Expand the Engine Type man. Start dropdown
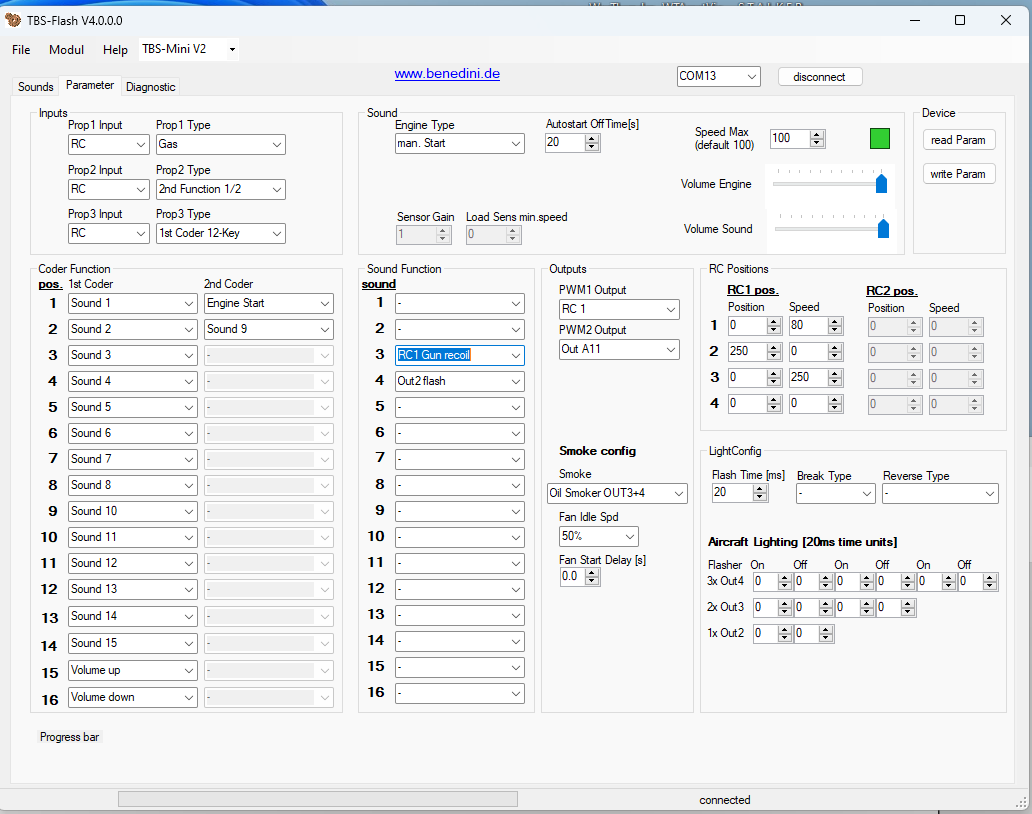1032x814 pixels. pos(459,143)
